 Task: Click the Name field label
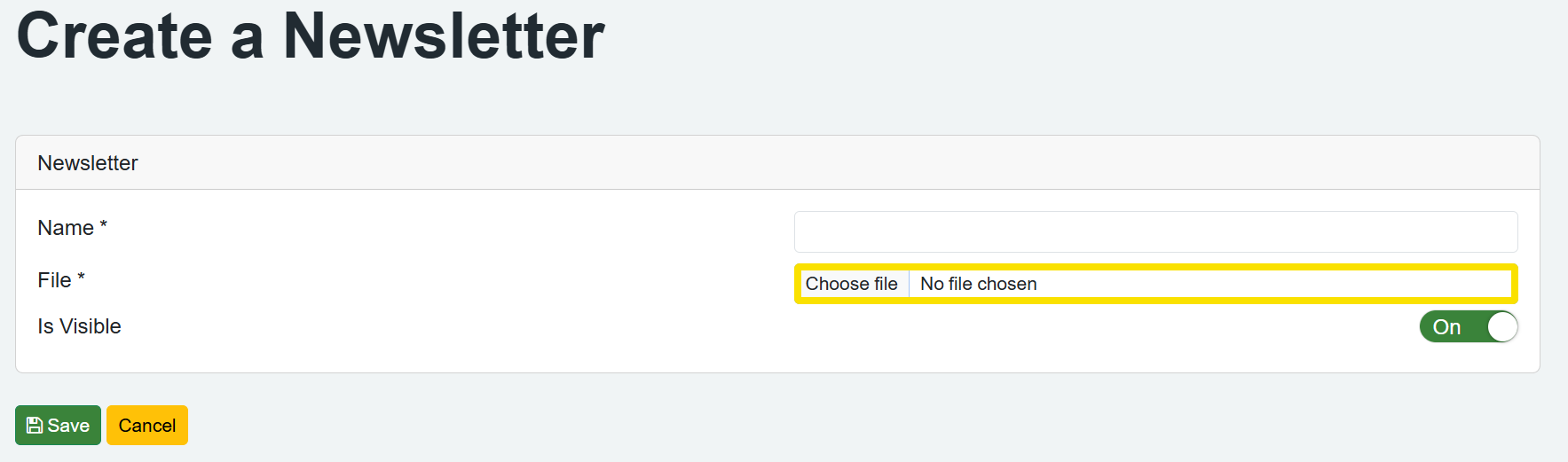[66, 228]
